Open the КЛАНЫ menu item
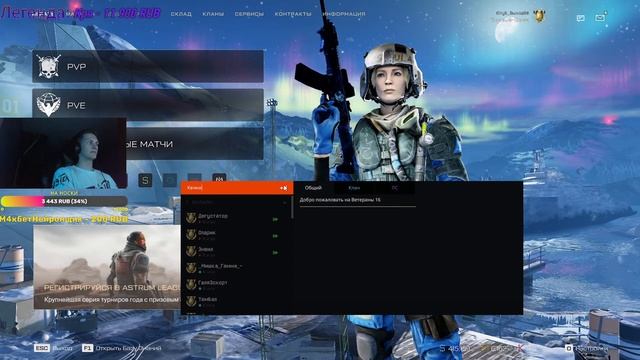This screenshot has height=360, width=640. [213, 14]
